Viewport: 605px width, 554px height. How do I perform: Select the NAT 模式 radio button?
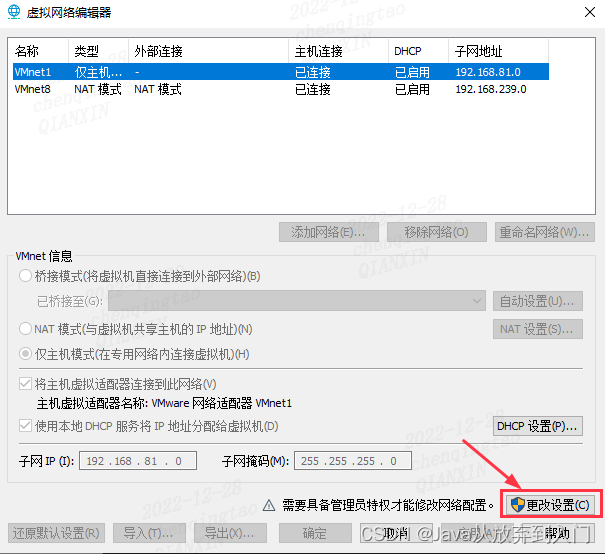[25, 329]
